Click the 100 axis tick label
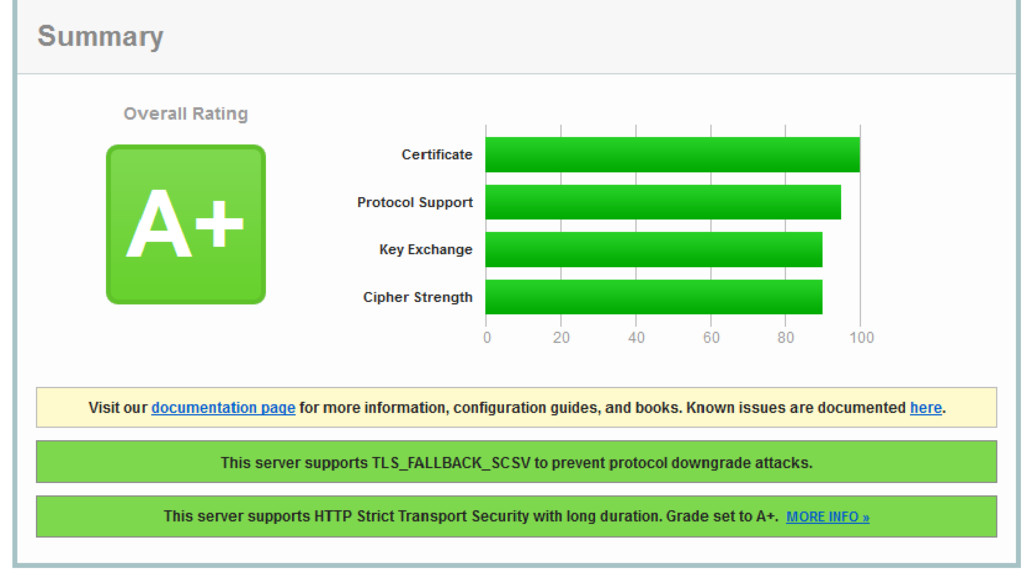Image resolution: width=1024 pixels, height=576 pixels. (x=861, y=338)
